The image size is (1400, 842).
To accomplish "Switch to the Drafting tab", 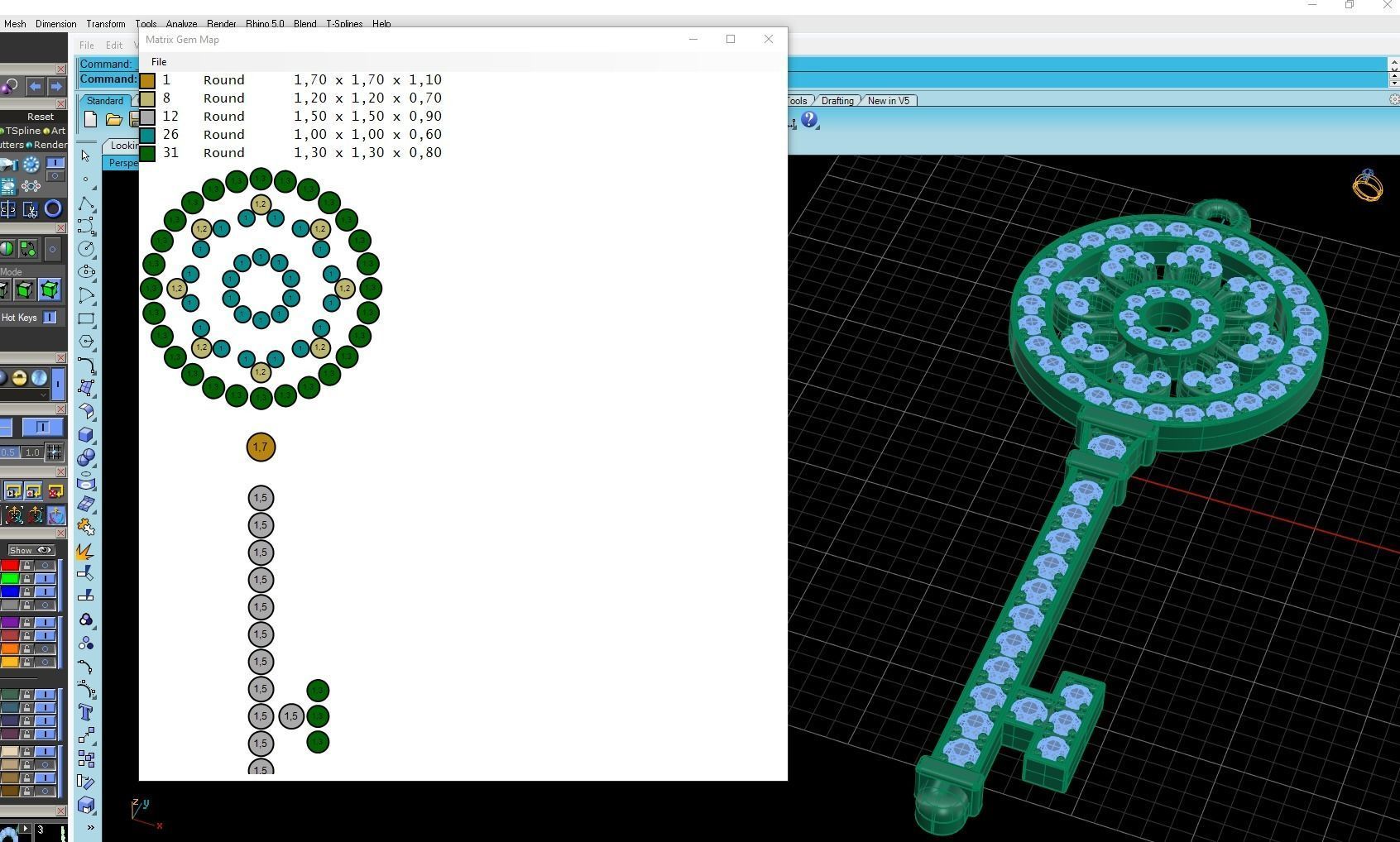I will click(837, 101).
